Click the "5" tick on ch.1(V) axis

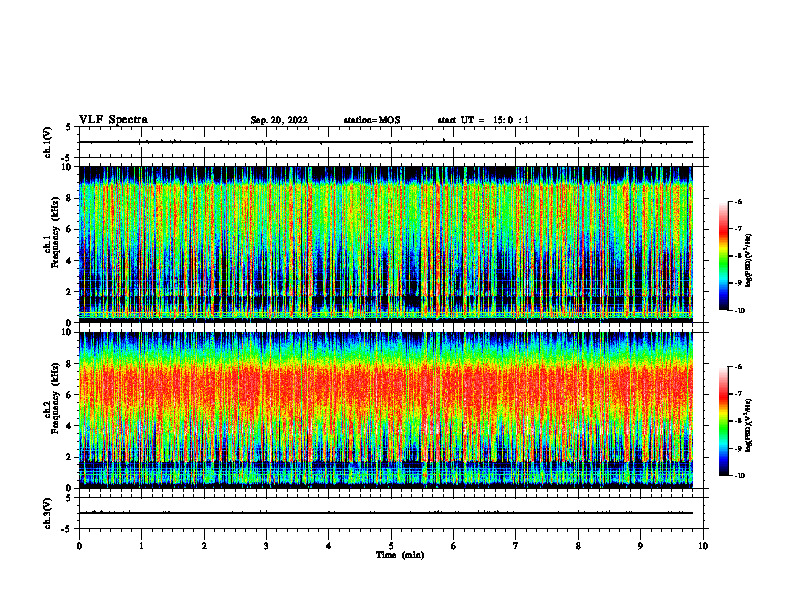pyautogui.click(x=69, y=127)
